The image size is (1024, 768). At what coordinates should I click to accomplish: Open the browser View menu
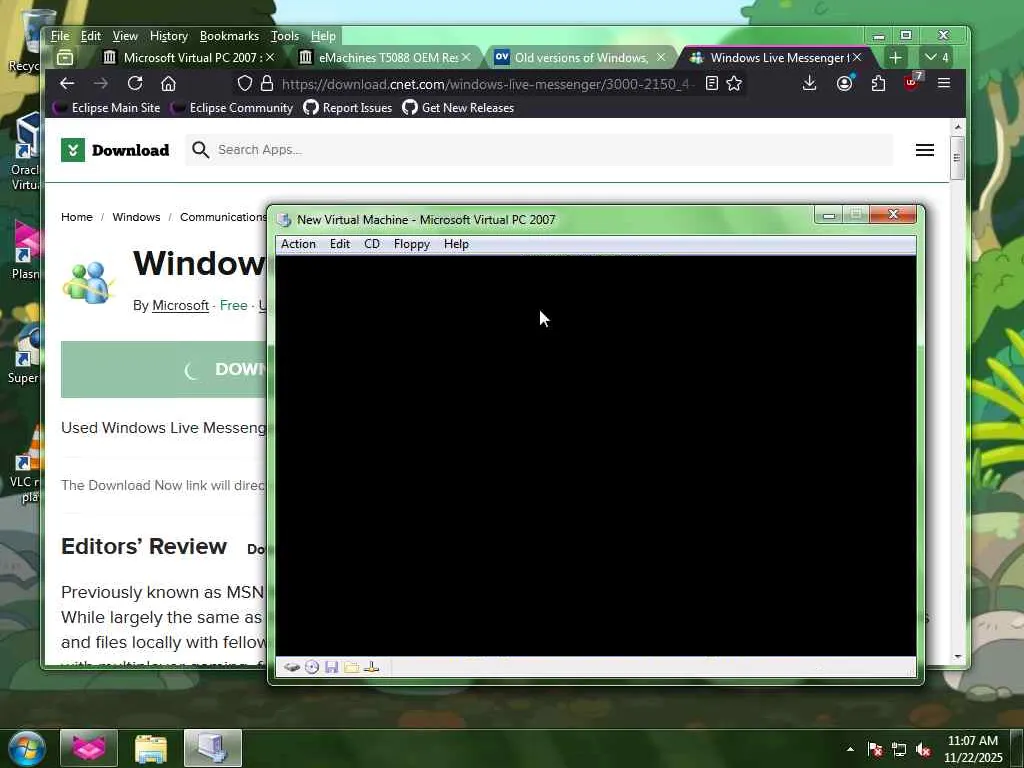pyautogui.click(x=125, y=36)
